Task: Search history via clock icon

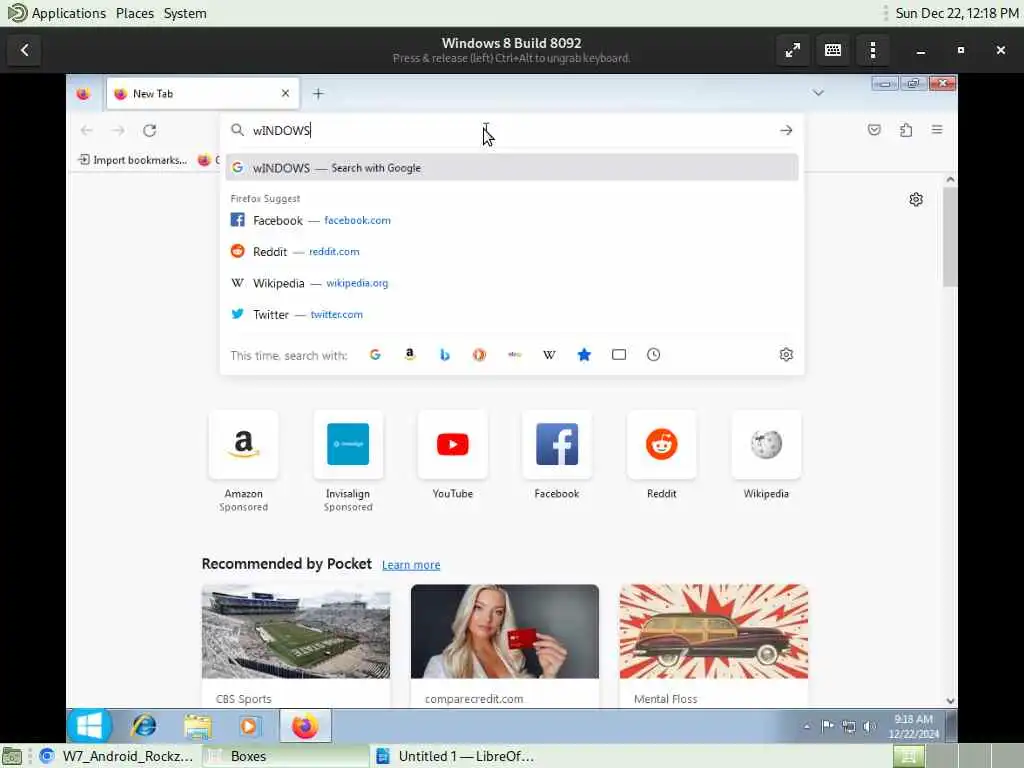Action: pyautogui.click(x=654, y=355)
